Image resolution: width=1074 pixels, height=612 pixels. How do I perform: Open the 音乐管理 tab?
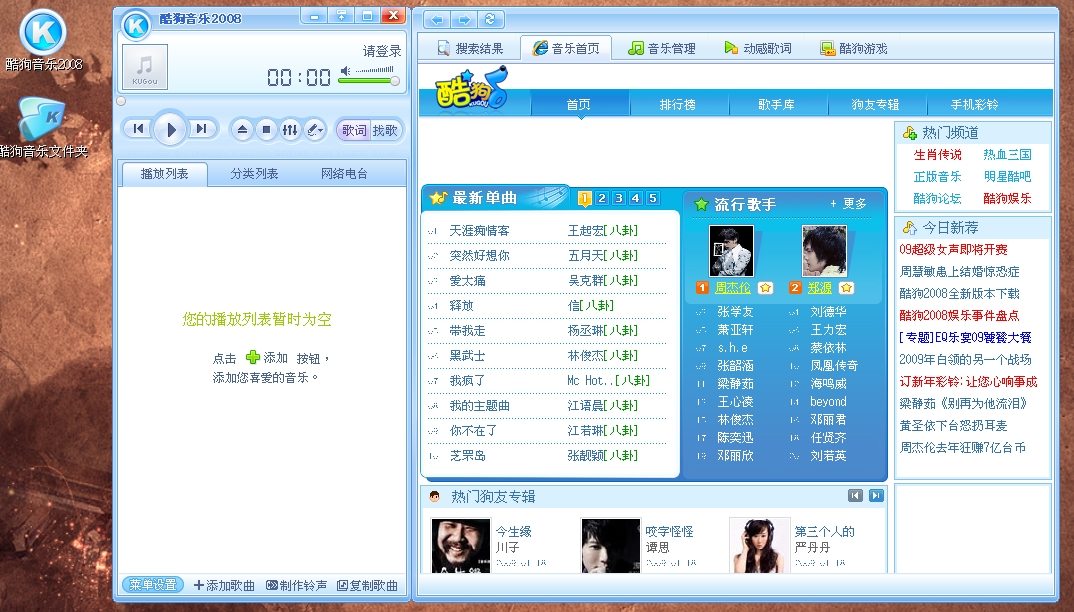coord(662,48)
